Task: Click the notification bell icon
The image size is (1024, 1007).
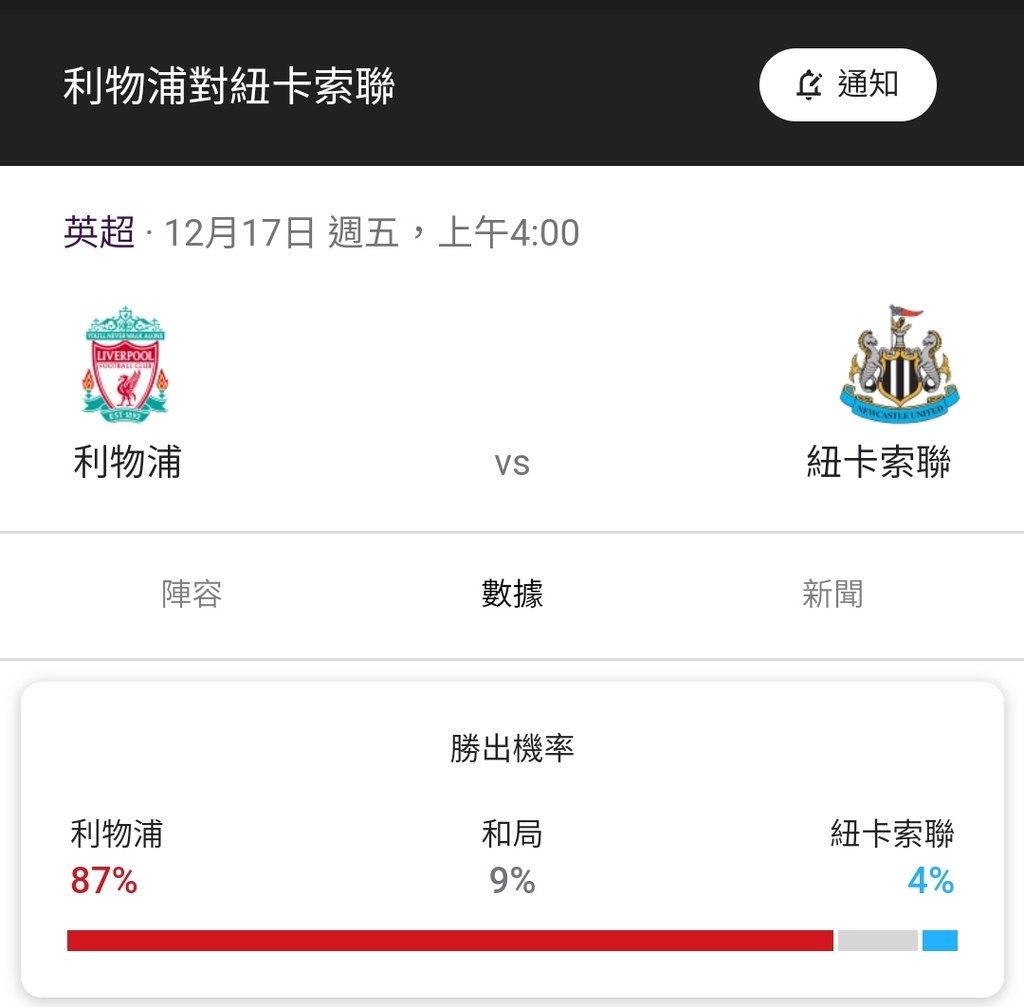Action: [808, 84]
